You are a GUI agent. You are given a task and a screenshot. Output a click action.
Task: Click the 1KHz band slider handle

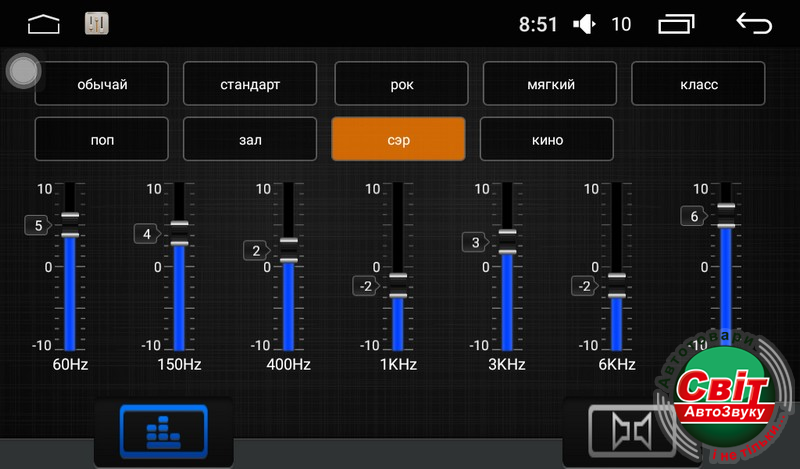[398, 286]
